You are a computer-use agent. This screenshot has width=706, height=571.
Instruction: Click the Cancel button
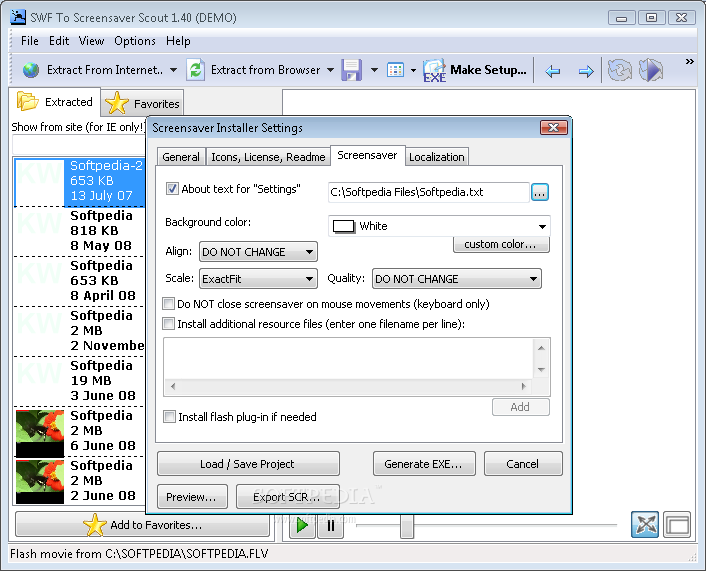[523, 464]
